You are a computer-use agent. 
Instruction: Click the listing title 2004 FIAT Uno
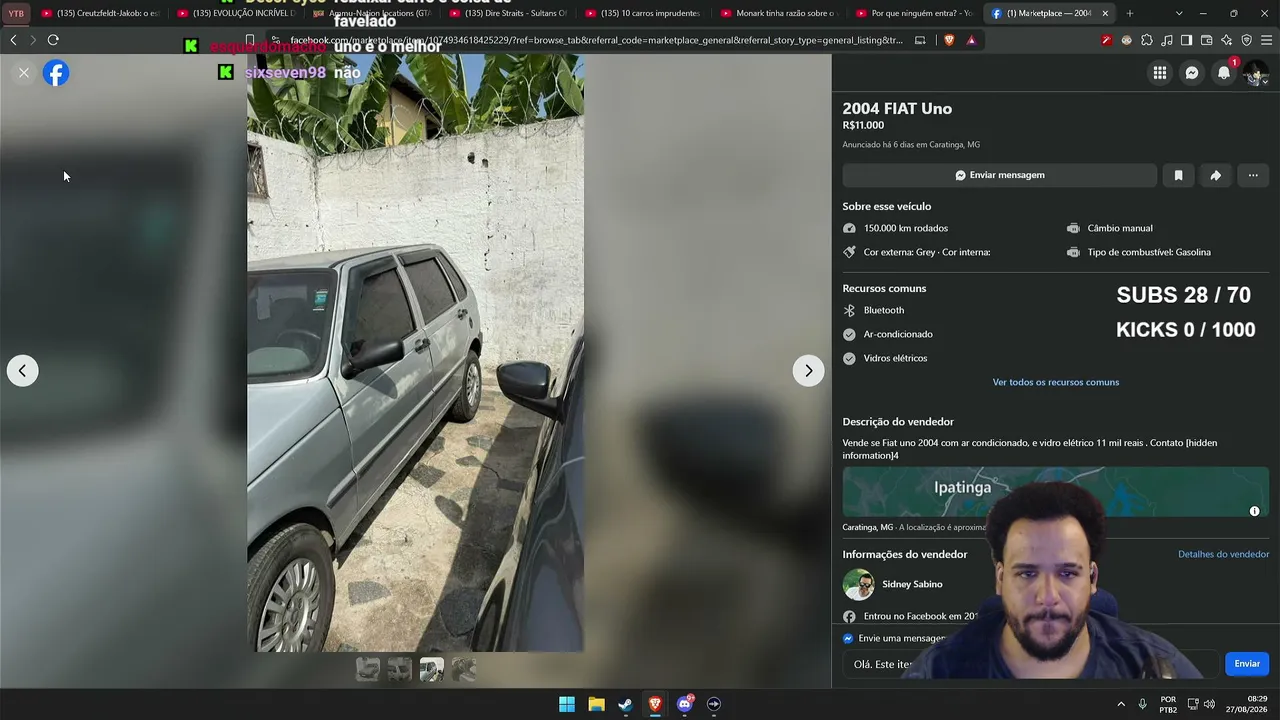point(897,108)
